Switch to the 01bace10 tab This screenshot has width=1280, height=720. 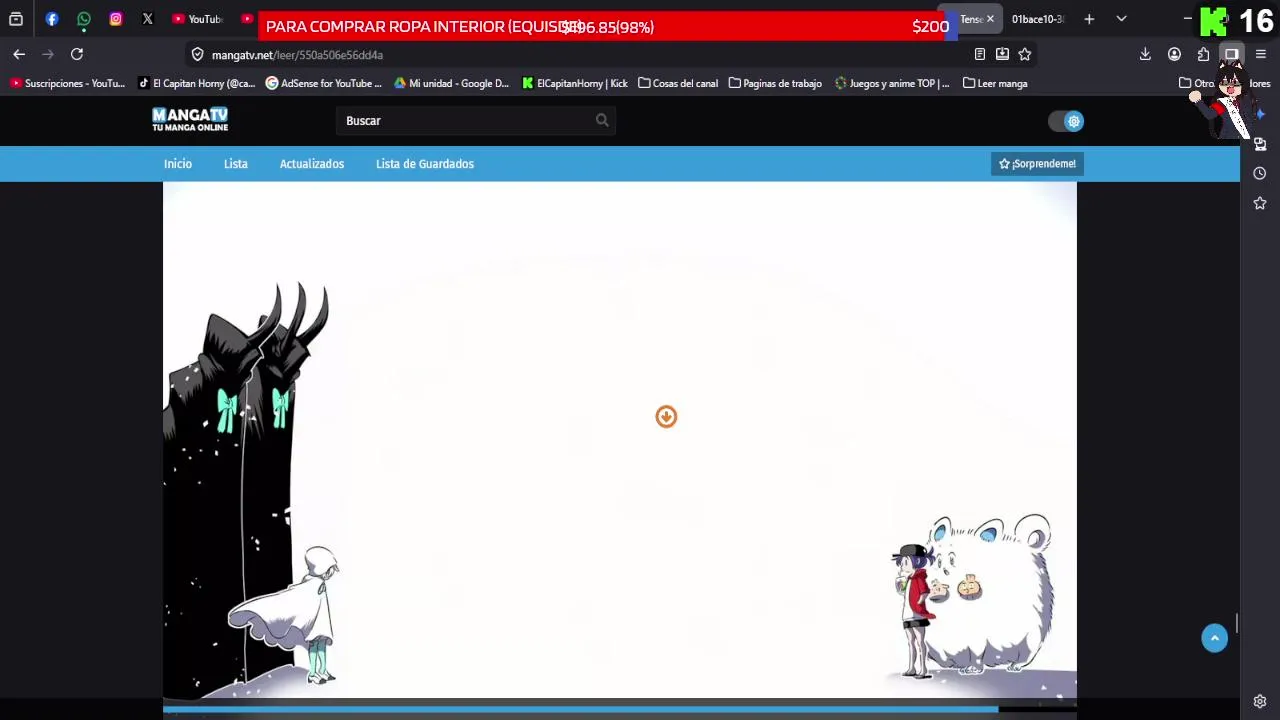[x=1037, y=19]
